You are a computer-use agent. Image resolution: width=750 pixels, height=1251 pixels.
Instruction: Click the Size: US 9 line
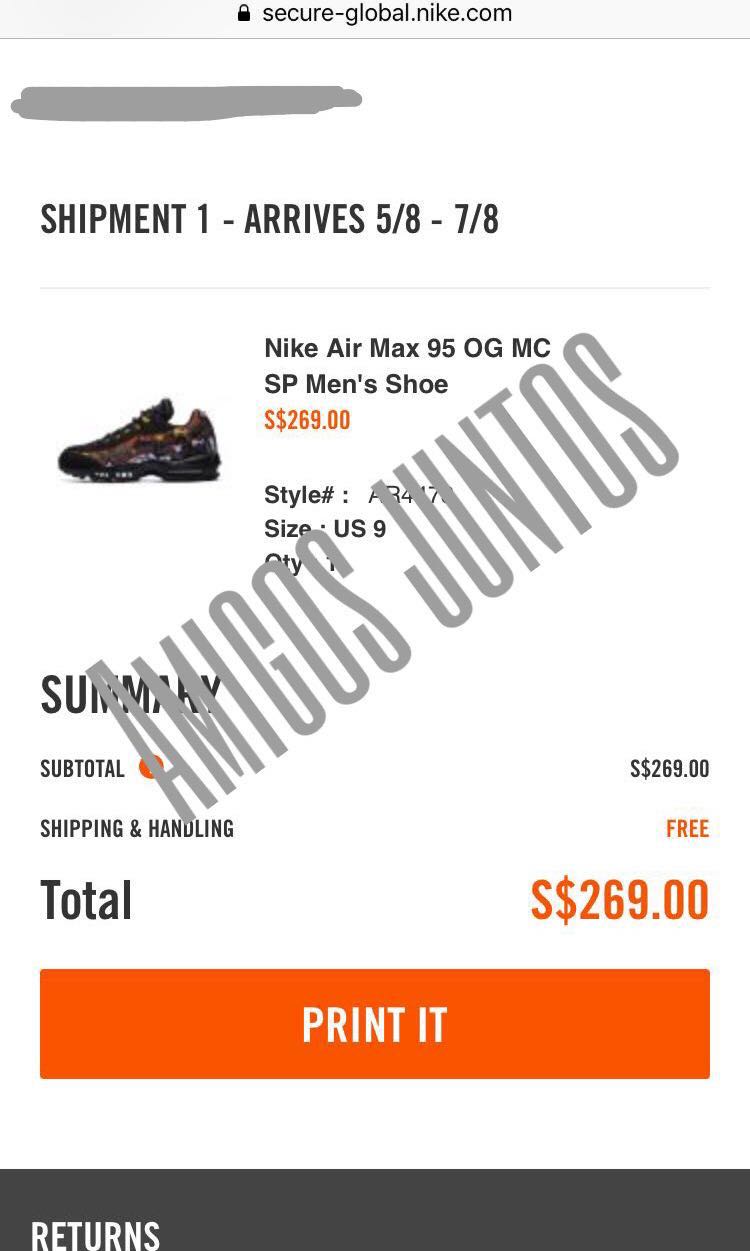[x=325, y=529]
